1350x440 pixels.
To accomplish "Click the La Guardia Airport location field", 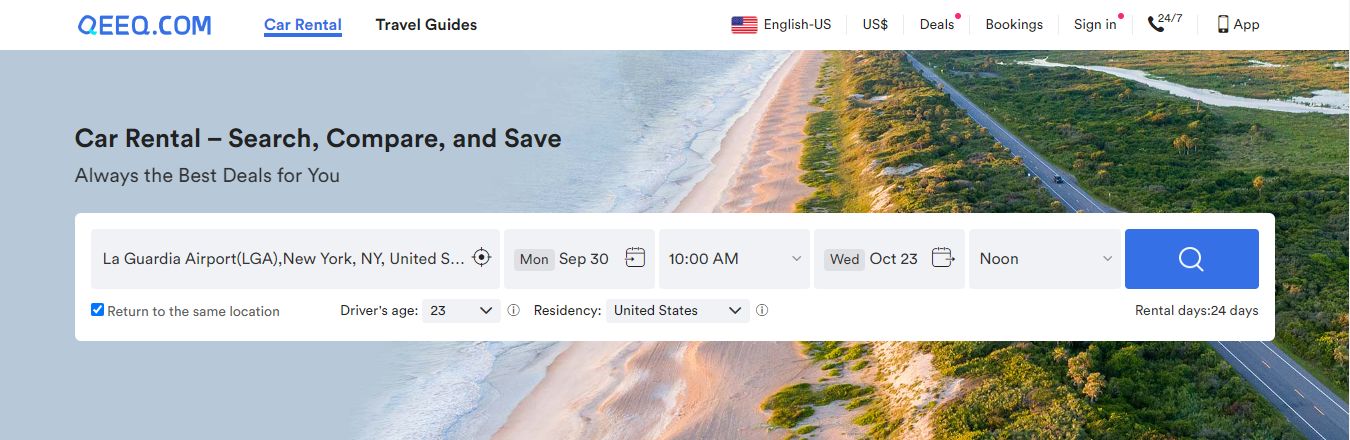I will (284, 259).
